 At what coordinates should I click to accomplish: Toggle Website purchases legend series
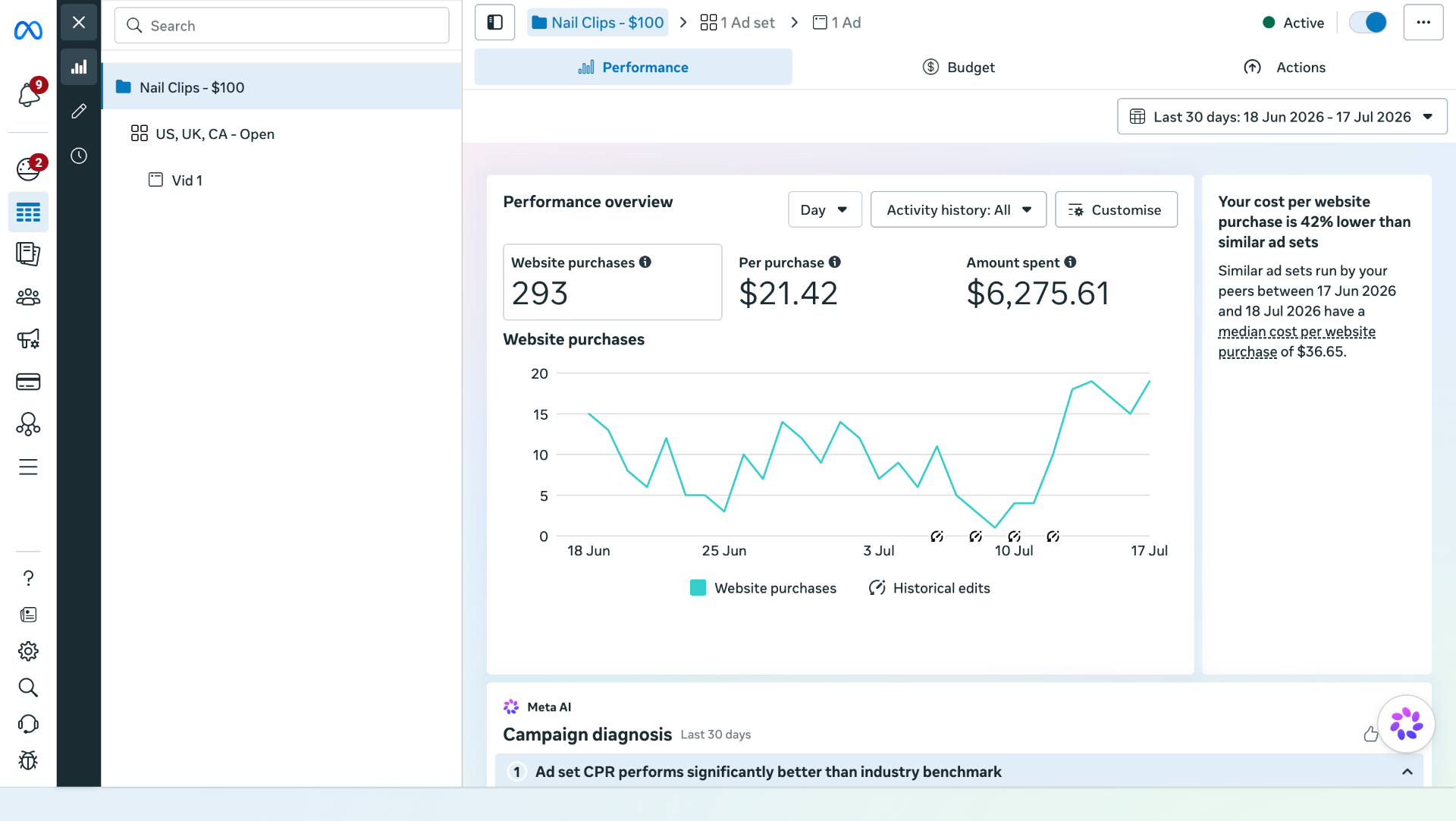click(x=763, y=588)
